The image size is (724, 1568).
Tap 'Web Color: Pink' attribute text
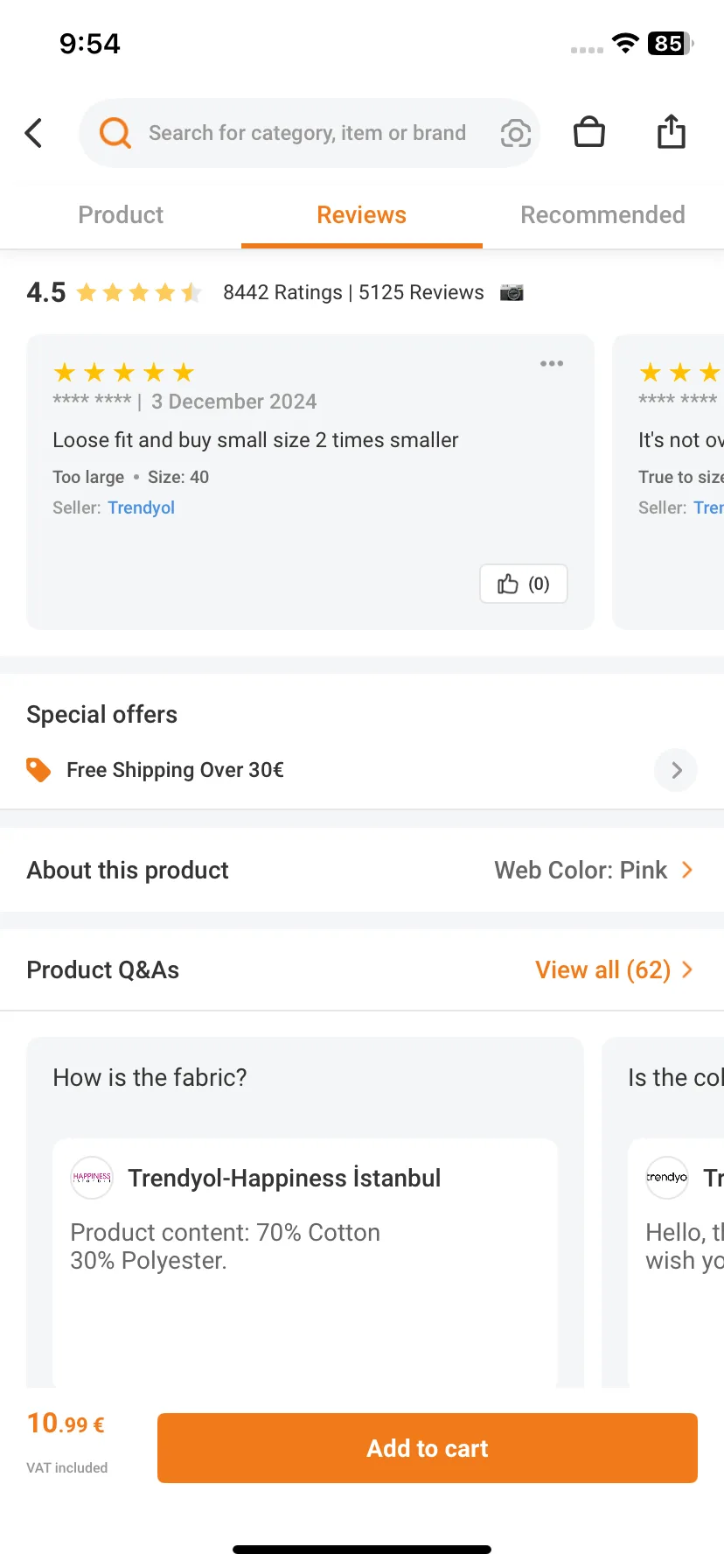coord(581,870)
